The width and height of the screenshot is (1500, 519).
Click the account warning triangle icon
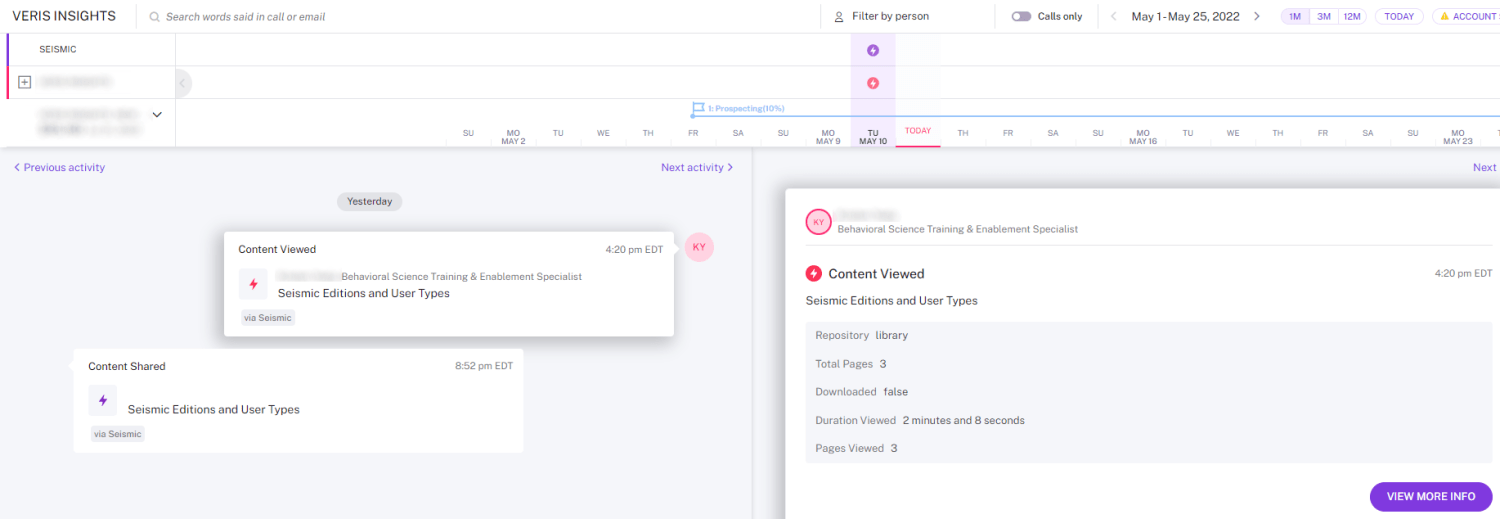[x=1444, y=17]
